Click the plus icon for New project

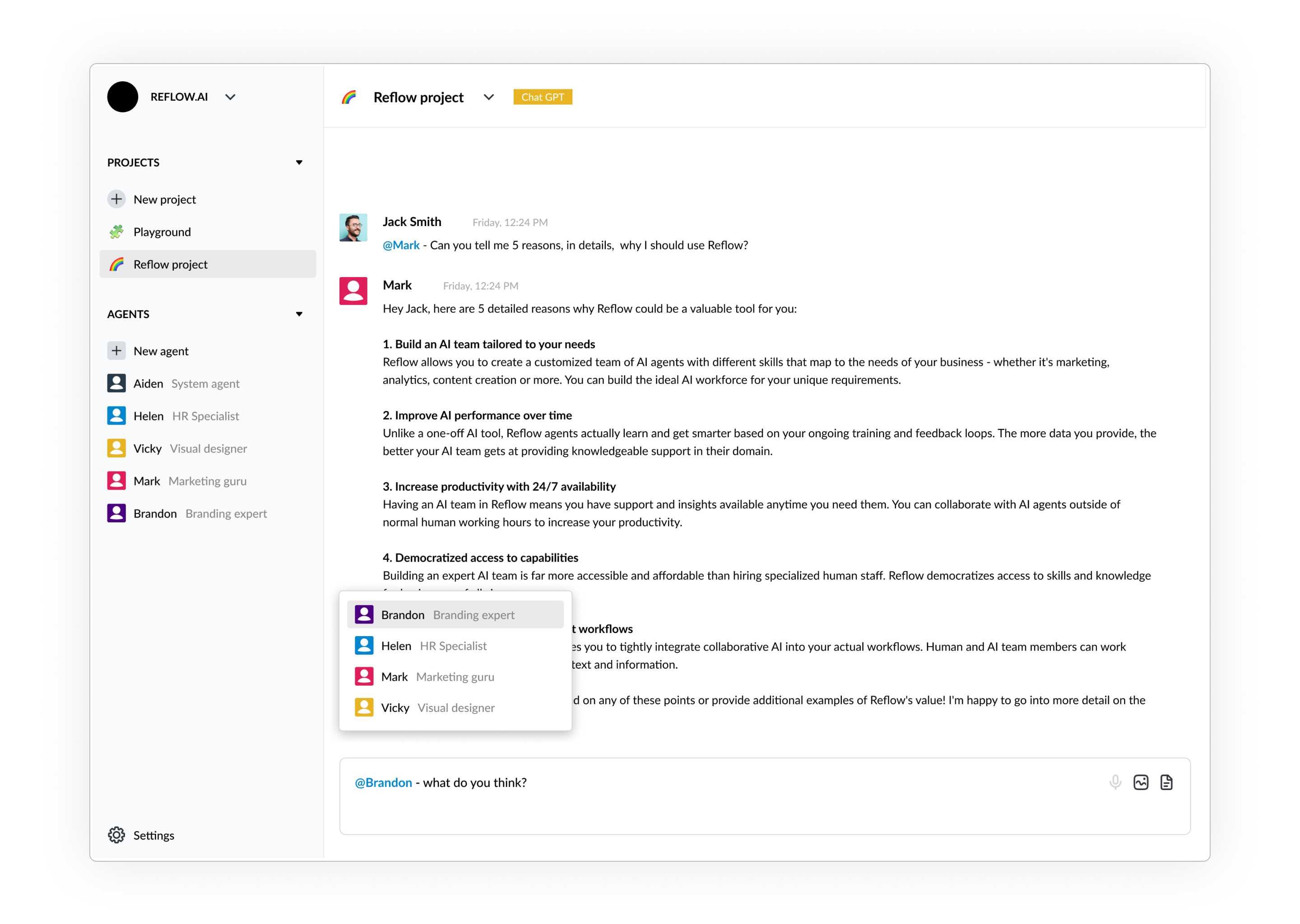point(116,199)
